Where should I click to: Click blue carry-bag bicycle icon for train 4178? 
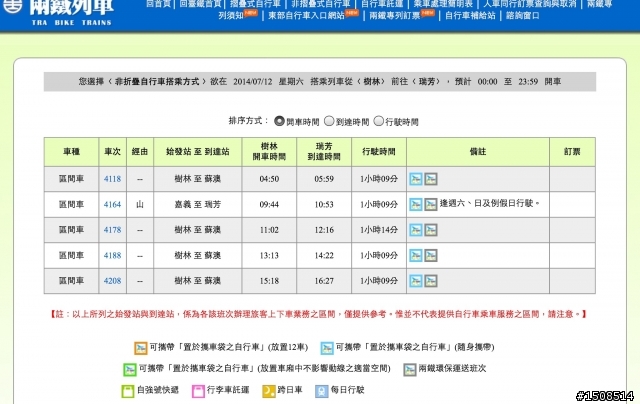coord(416,230)
